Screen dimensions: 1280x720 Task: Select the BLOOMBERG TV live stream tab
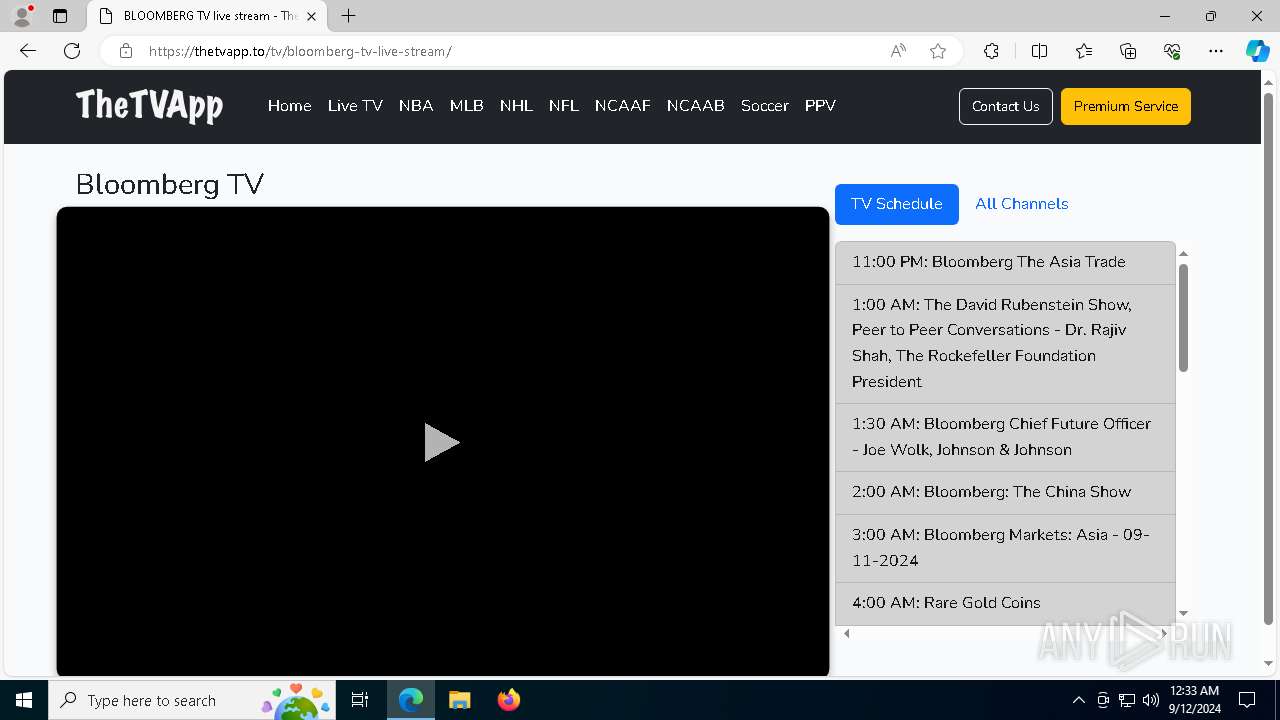(205, 16)
